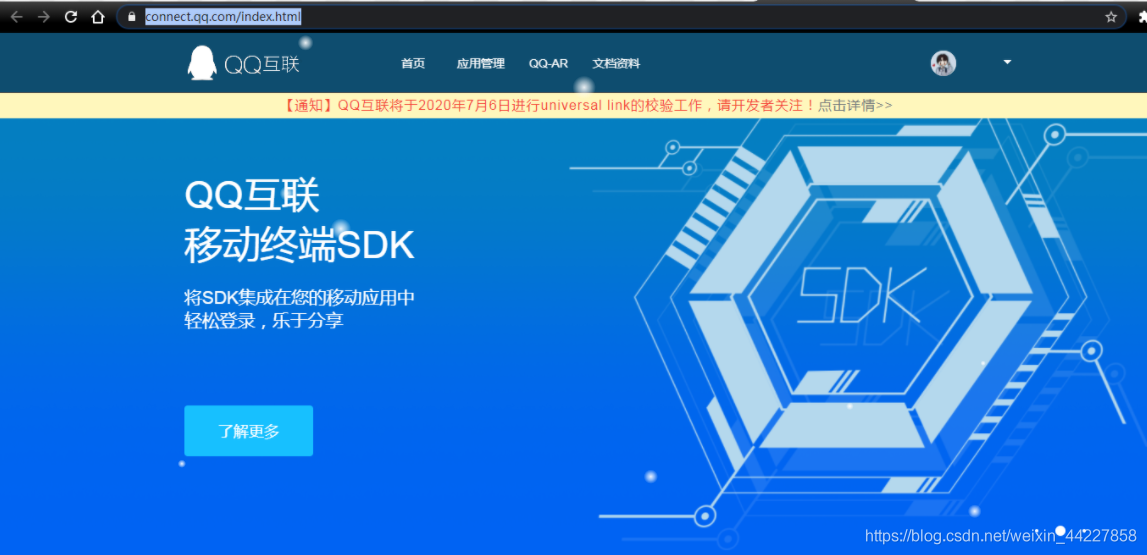The image size is (1147, 555).
Task: Go forward with the browser forward arrow
Action: tap(44, 17)
